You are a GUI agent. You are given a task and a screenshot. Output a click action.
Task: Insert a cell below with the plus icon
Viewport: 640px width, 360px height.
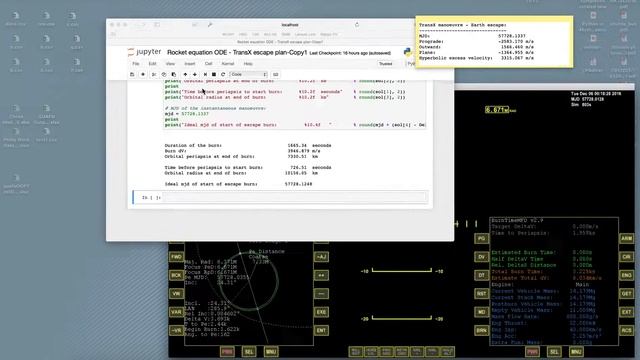(x=143, y=74)
